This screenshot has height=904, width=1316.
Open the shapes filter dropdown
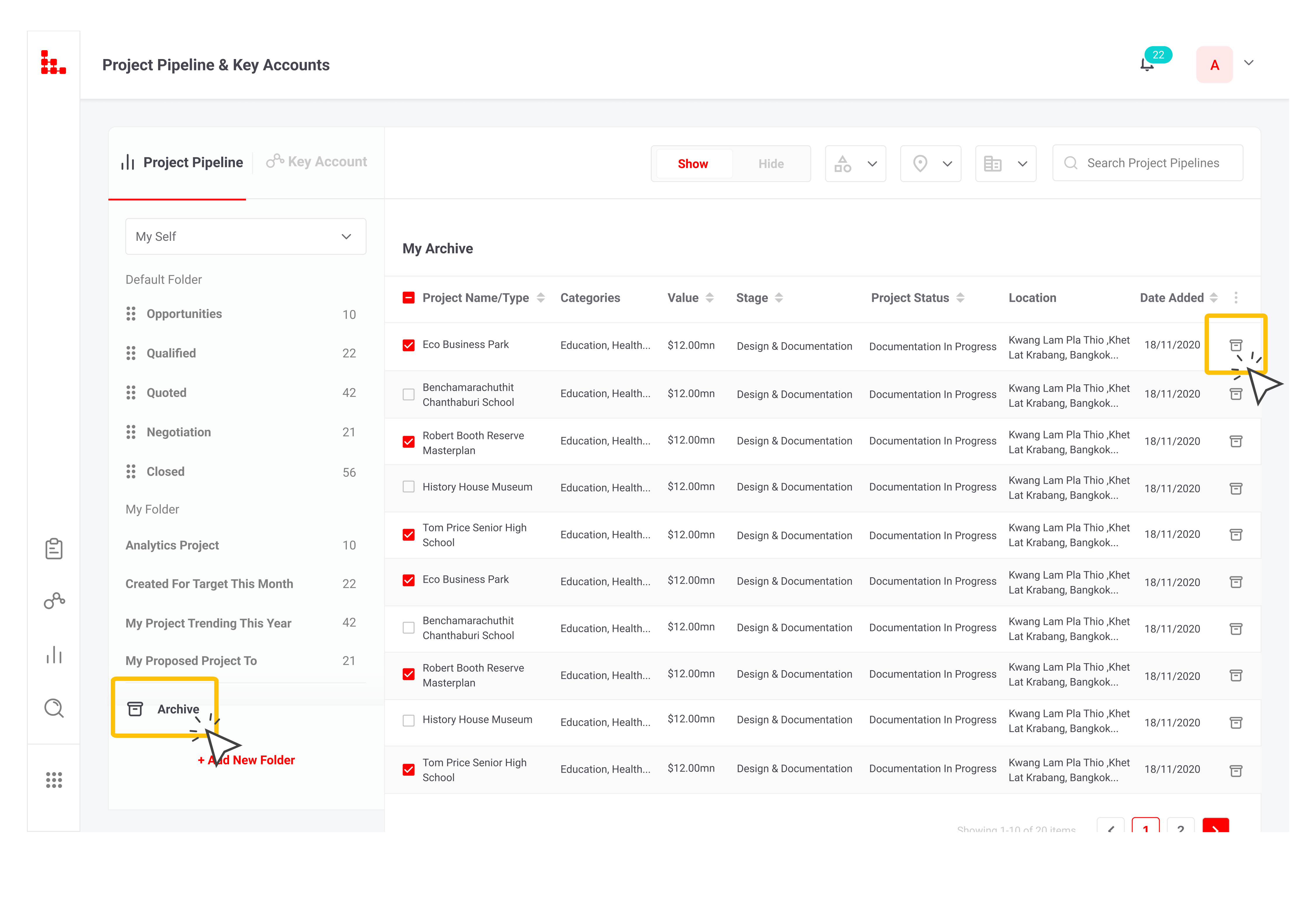click(856, 164)
